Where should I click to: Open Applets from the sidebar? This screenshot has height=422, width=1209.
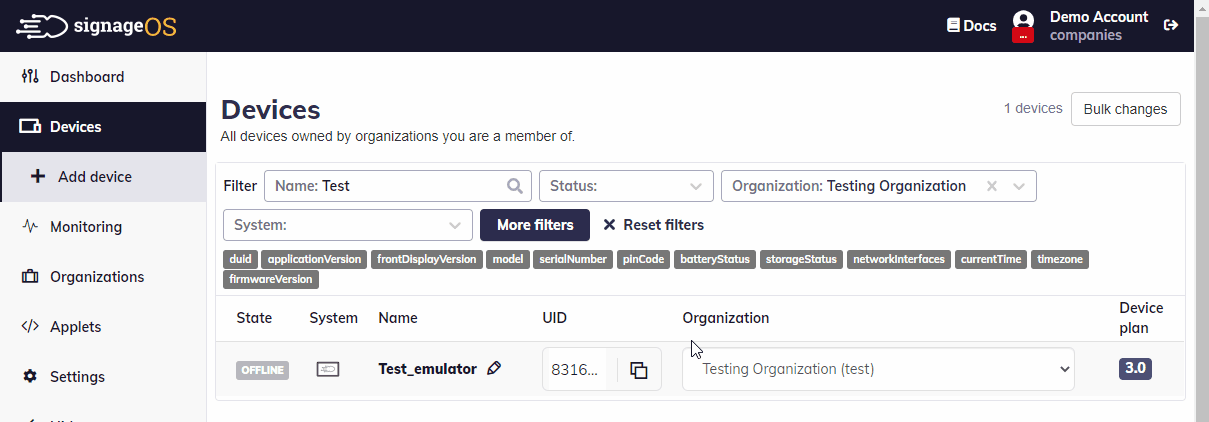tap(75, 327)
